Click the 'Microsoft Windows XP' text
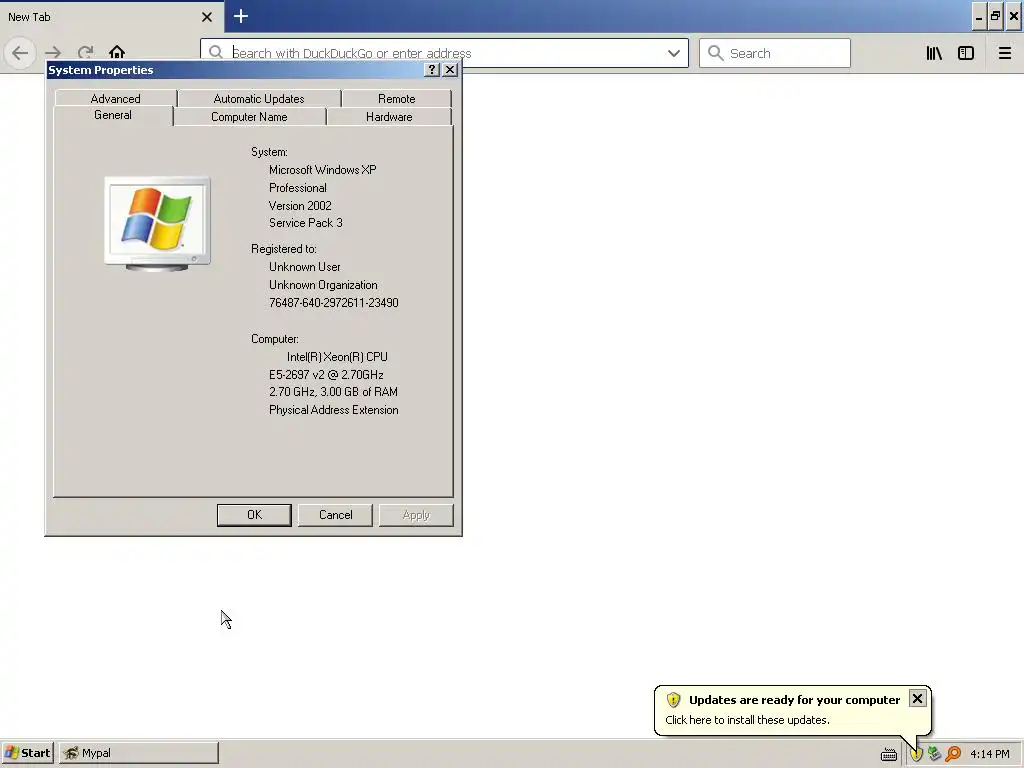This screenshot has height=768, width=1024. [x=323, y=170]
